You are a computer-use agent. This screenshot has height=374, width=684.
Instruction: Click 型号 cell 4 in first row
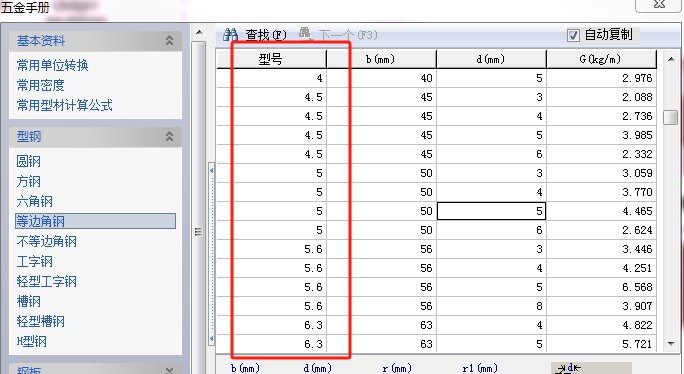271,78
